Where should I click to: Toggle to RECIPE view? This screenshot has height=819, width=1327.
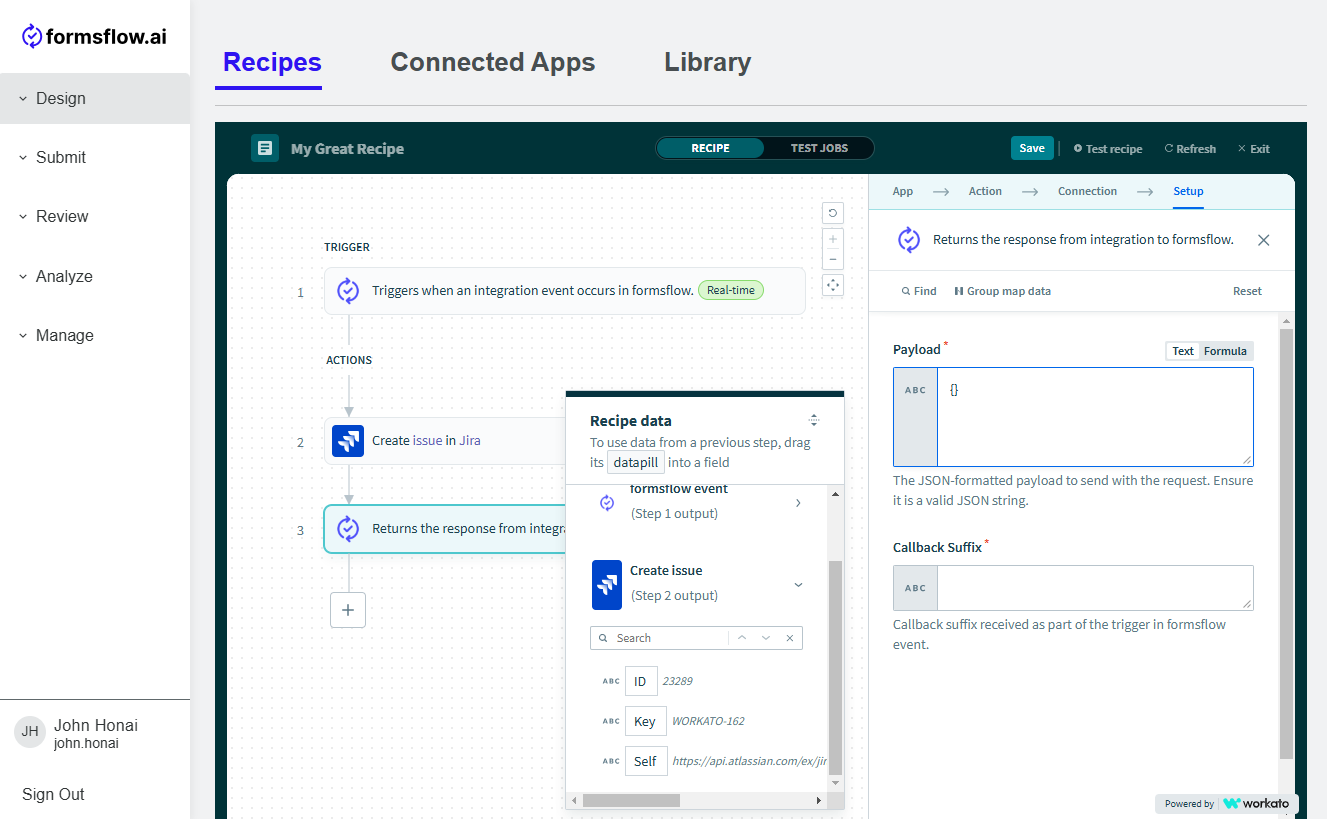coord(710,148)
